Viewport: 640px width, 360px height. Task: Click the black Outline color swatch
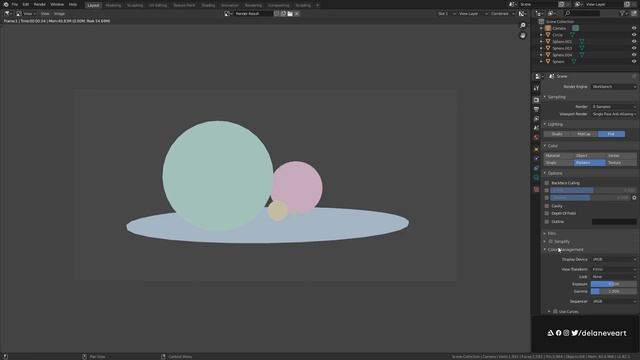[x=614, y=222]
